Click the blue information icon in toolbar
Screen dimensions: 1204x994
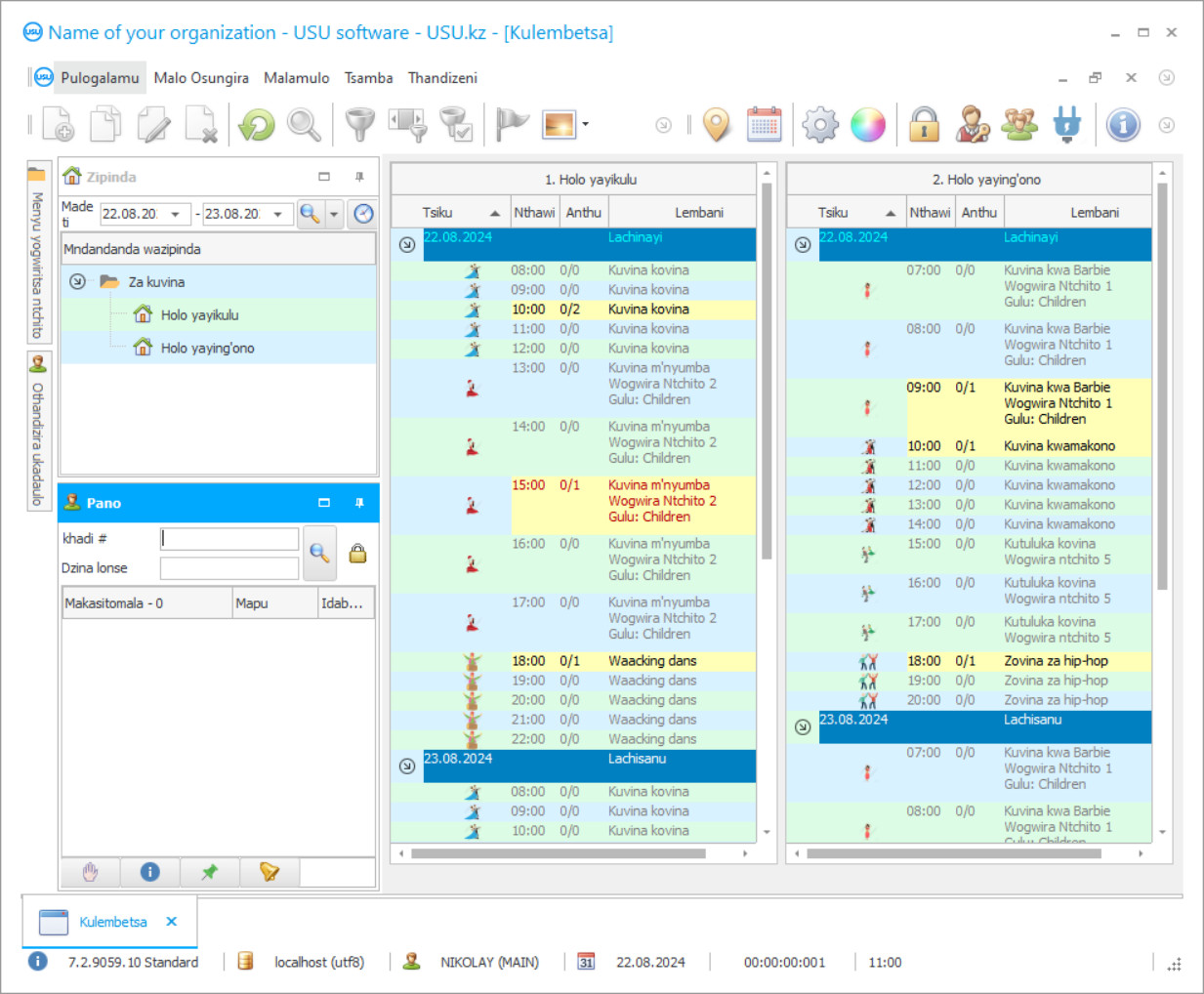pos(1123,125)
